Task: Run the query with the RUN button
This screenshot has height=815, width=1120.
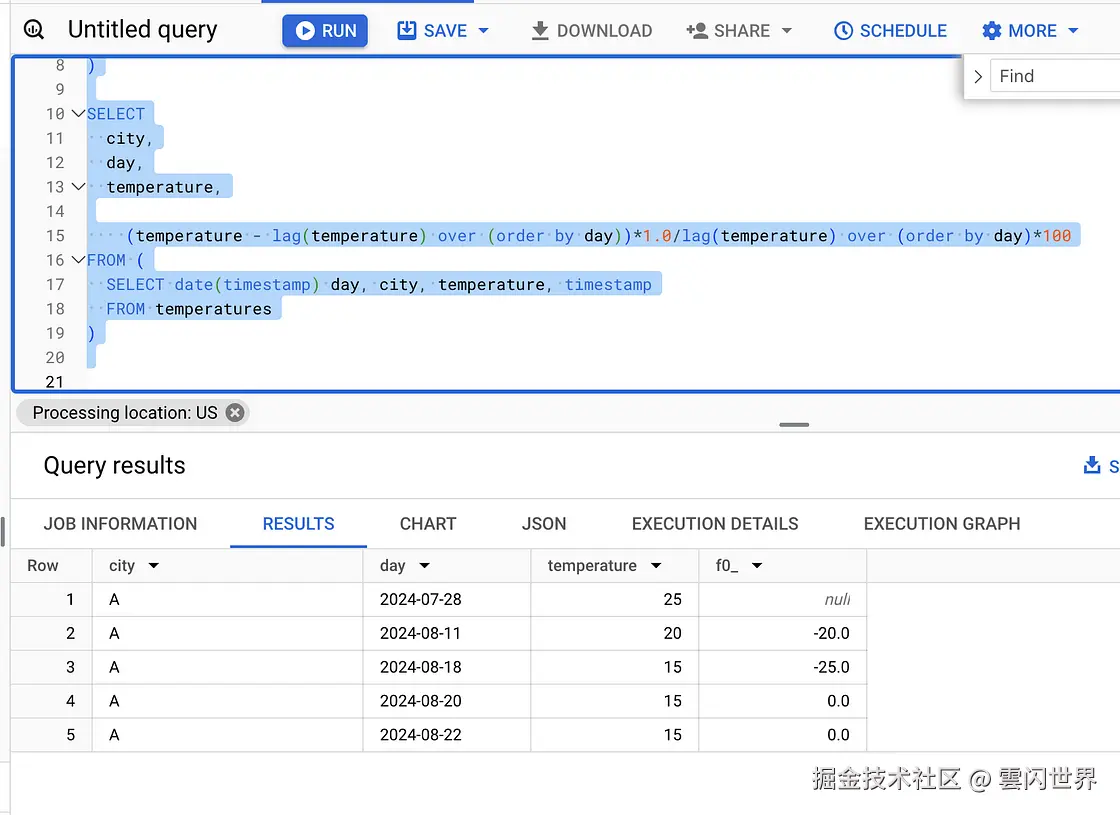Action: (325, 31)
